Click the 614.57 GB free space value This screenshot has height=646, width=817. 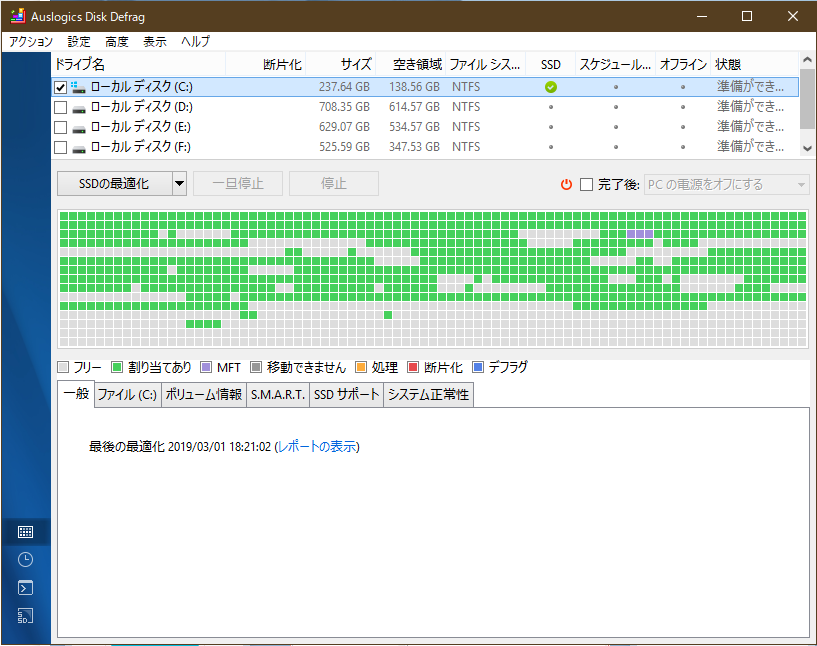click(414, 107)
